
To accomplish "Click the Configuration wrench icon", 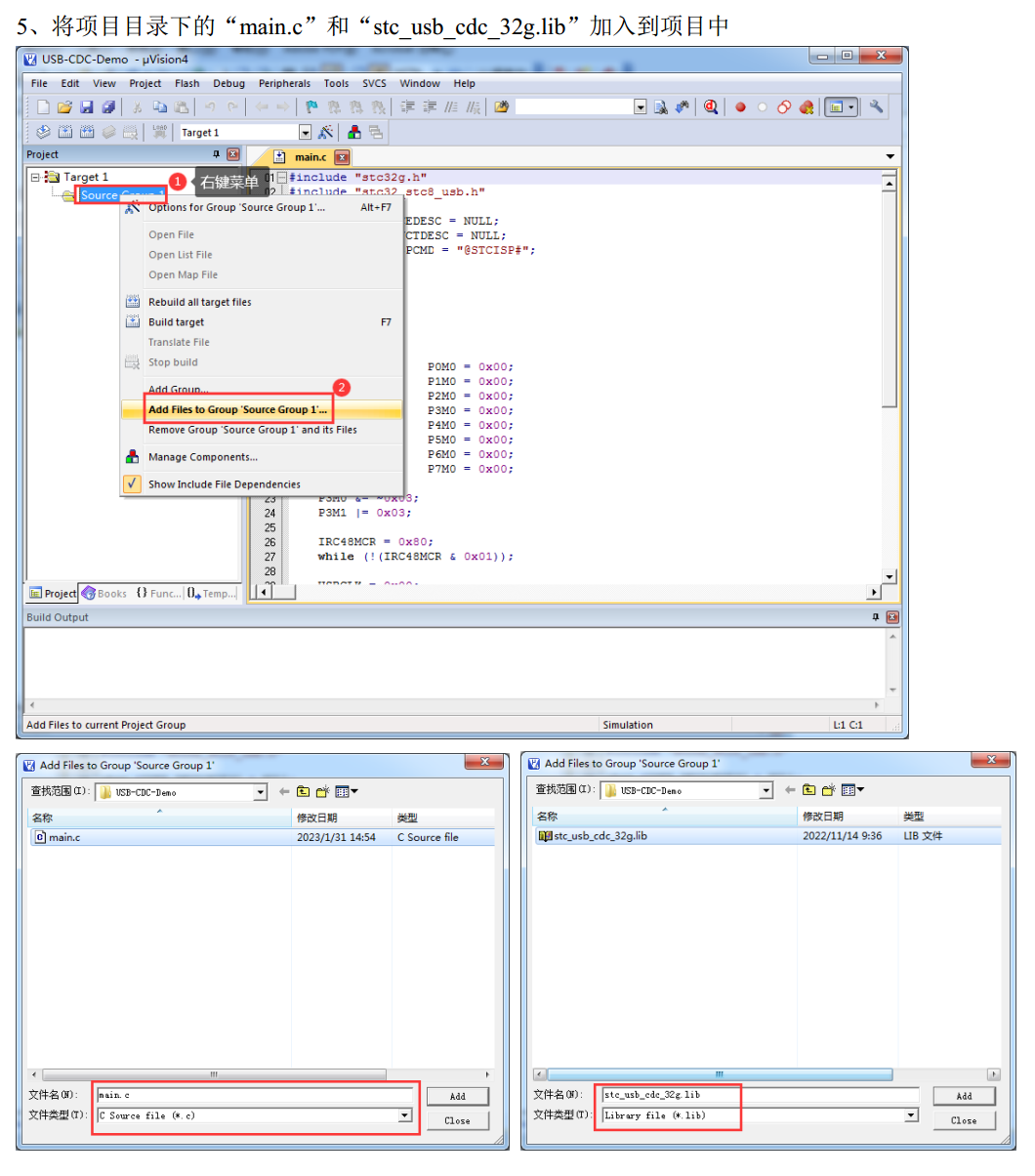I will (x=876, y=107).
